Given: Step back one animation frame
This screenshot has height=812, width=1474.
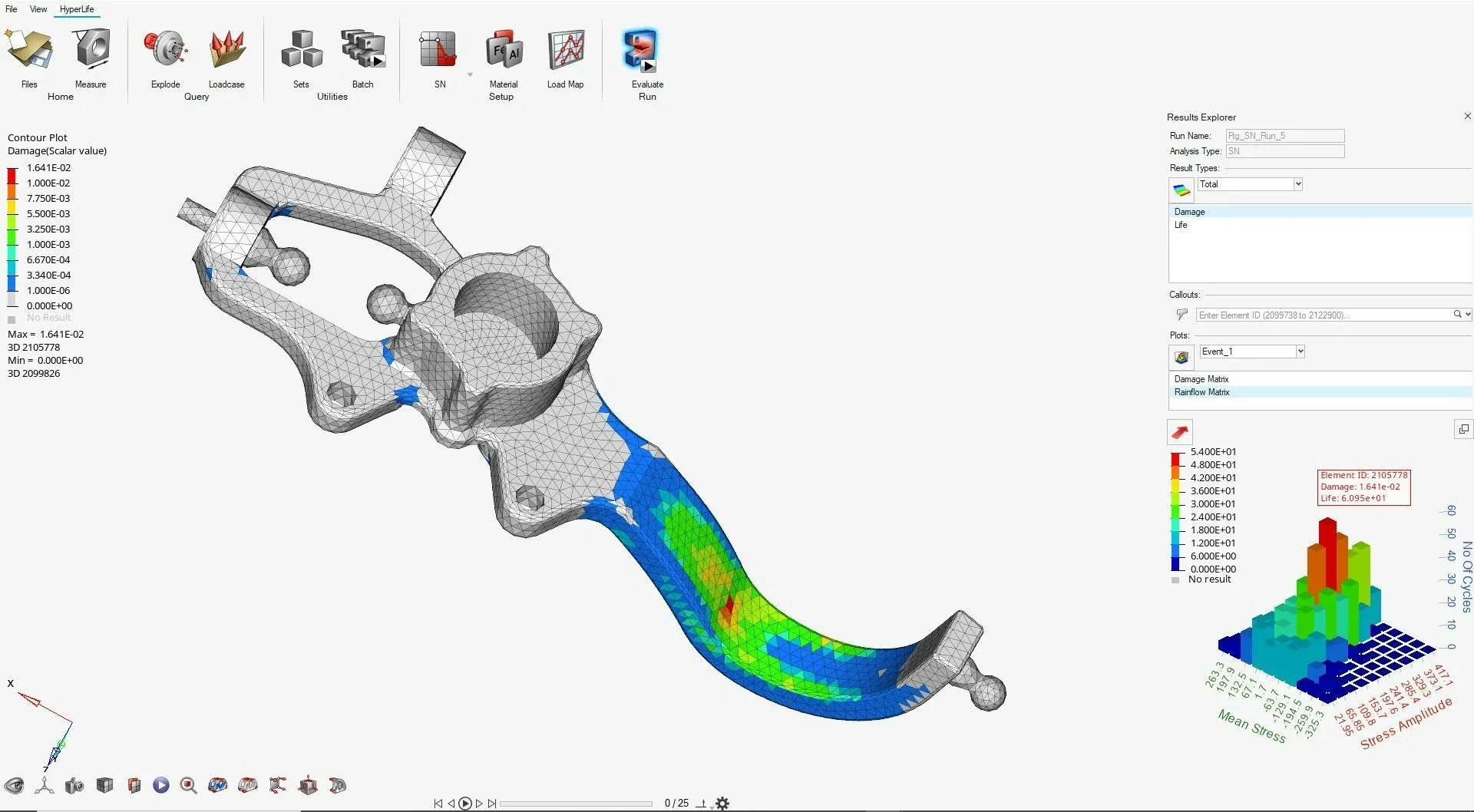Looking at the screenshot, I should coord(451,804).
